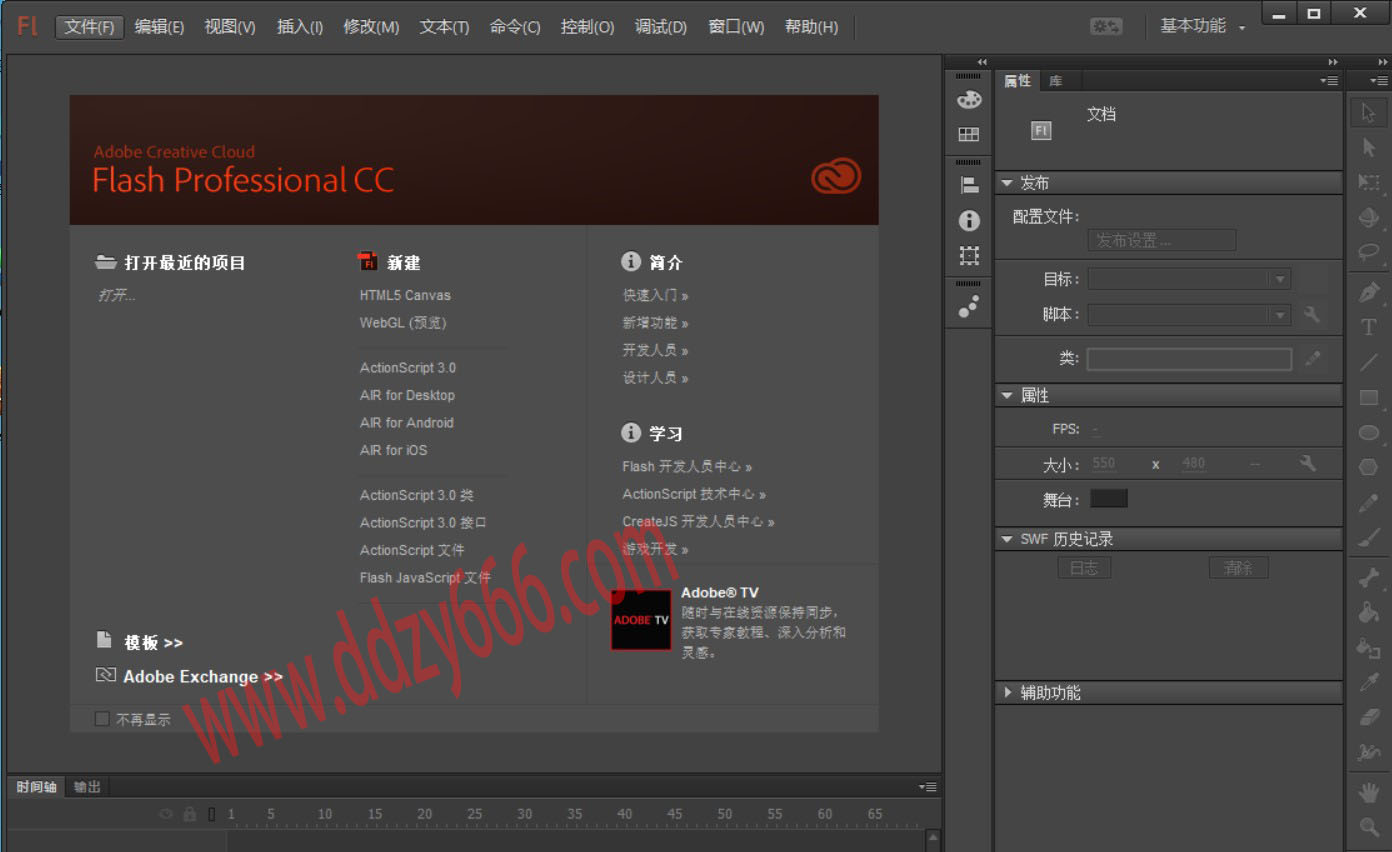Open the 脚本 dropdown
Screen dimensions: 1392x852
click(x=1189, y=314)
